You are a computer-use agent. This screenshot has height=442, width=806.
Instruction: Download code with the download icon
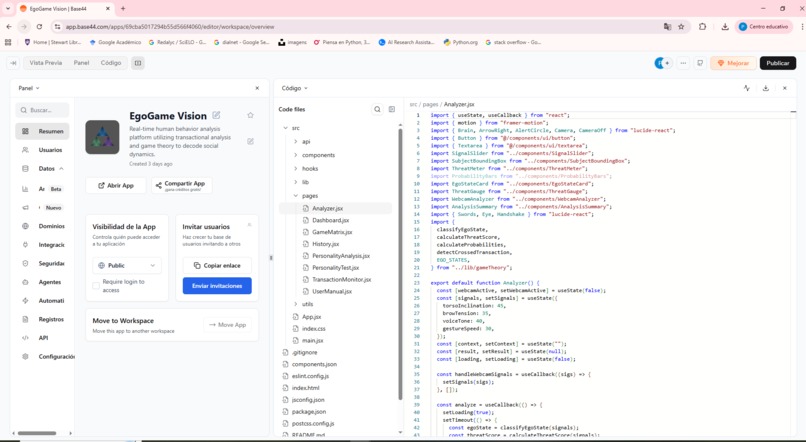(765, 88)
